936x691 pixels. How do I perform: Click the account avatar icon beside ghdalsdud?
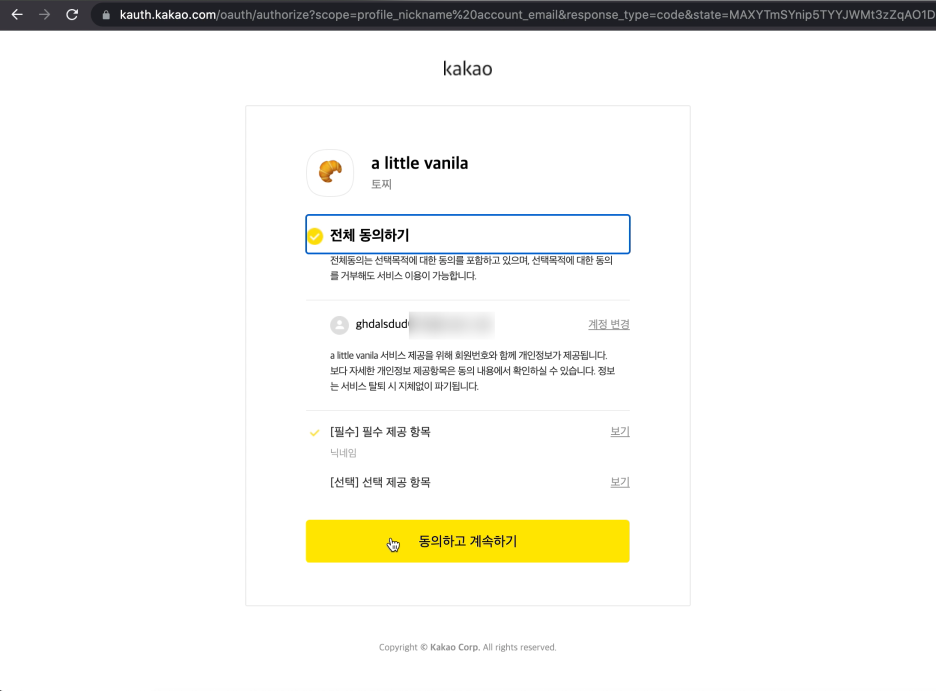pyautogui.click(x=340, y=325)
